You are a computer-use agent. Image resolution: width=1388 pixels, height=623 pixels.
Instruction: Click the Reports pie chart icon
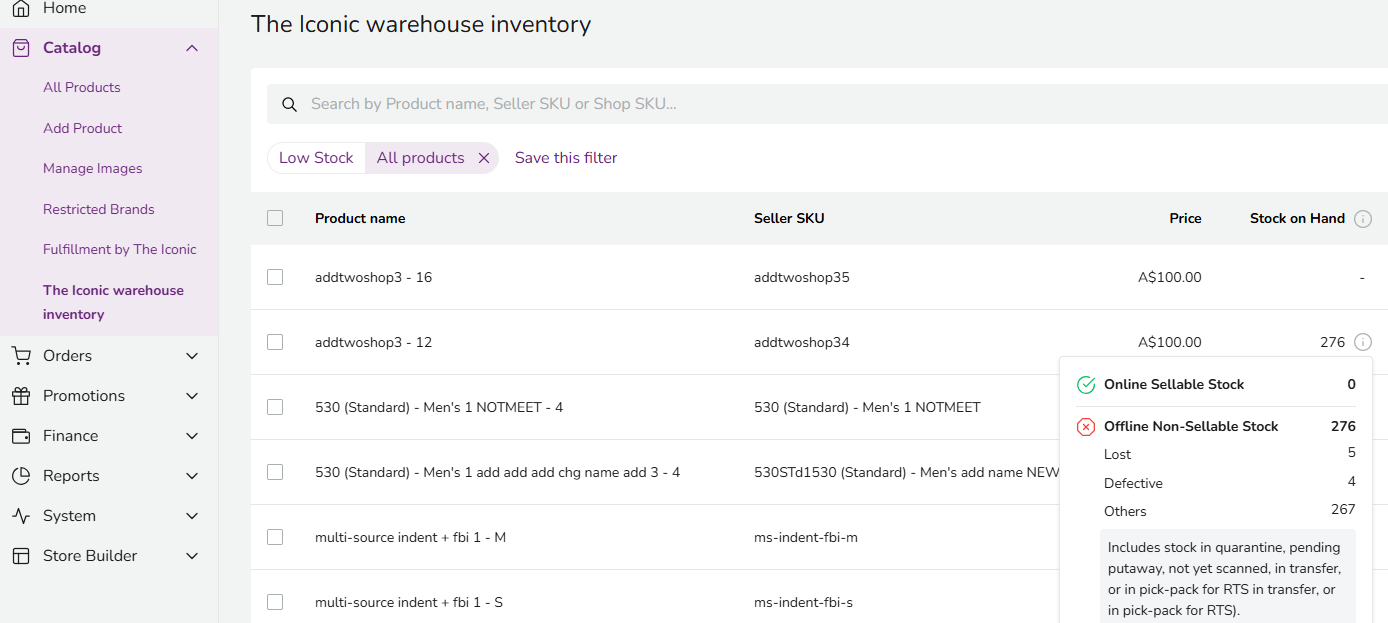click(20, 476)
